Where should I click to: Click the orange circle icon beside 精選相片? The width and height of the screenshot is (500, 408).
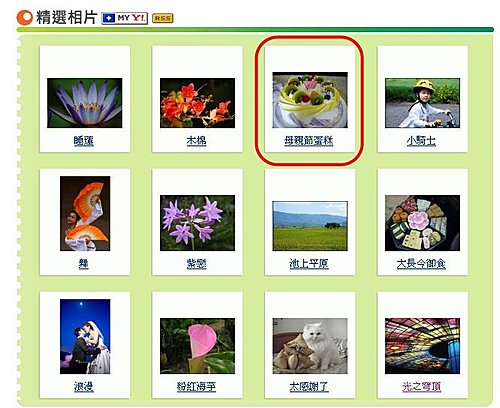tap(25, 18)
